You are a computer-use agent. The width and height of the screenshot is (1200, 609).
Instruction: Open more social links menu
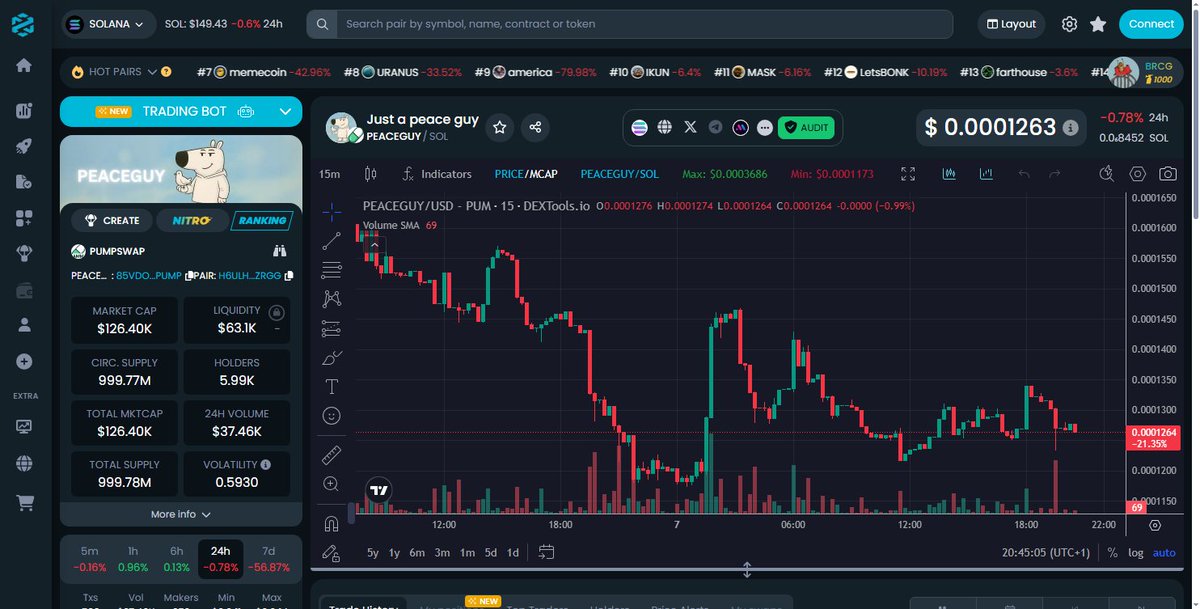click(x=765, y=128)
